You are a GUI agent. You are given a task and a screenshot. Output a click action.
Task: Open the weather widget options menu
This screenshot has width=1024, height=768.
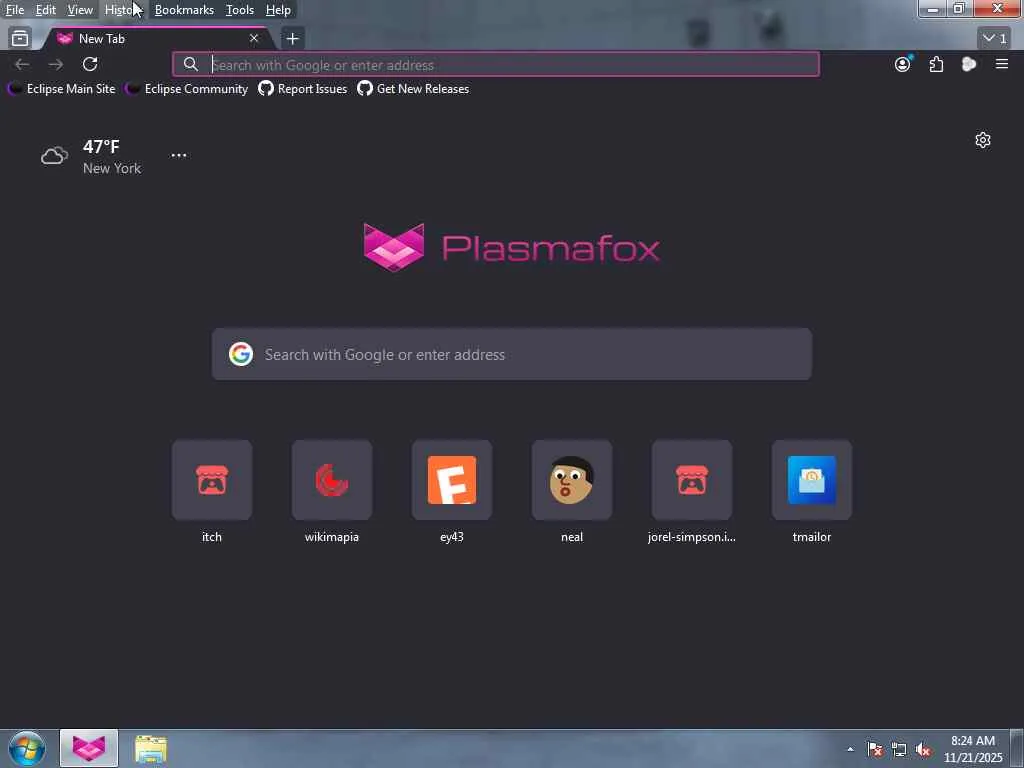[178, 155]
